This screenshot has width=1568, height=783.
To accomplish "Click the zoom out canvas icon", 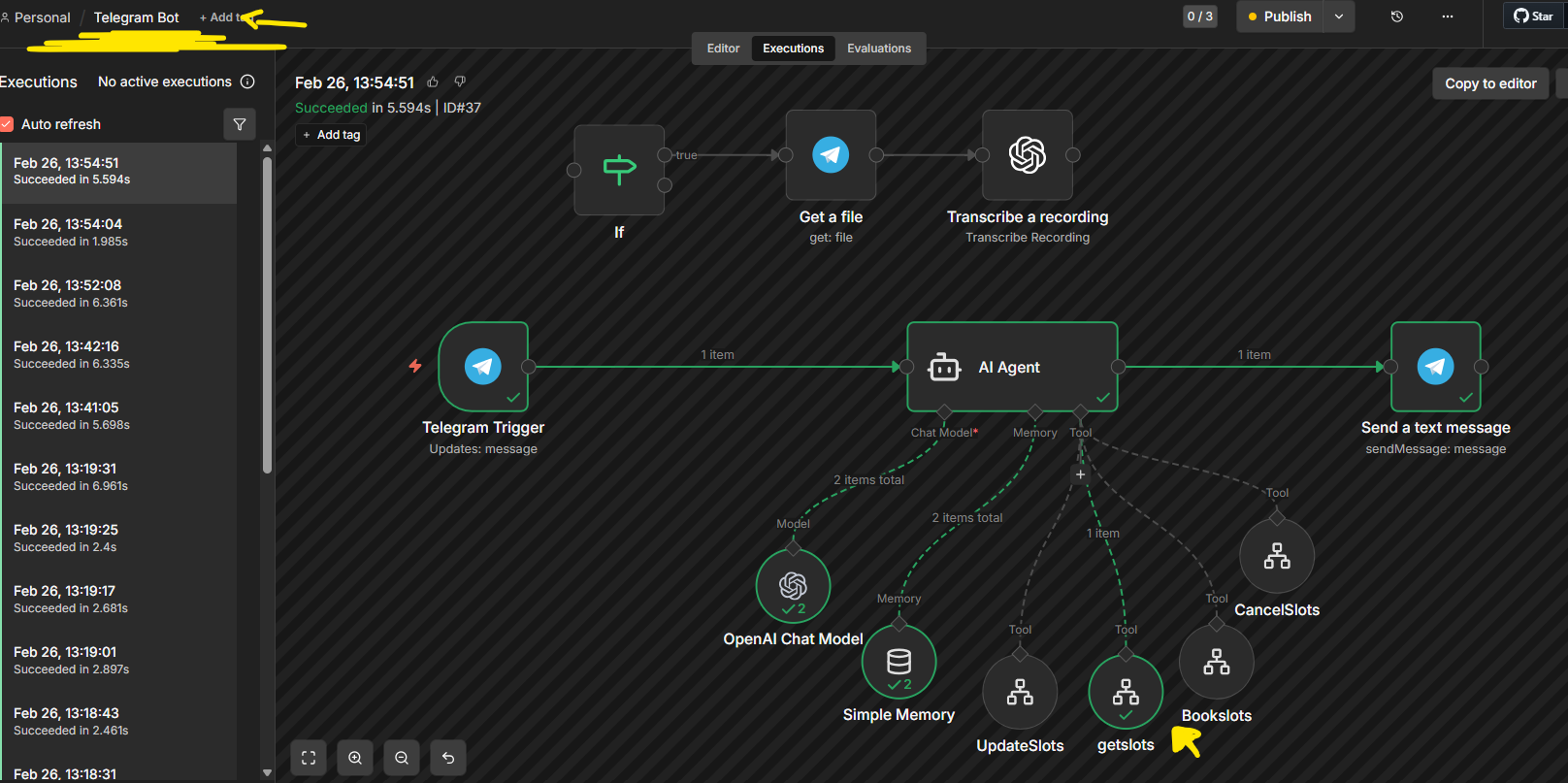I will pyautogui.click(x=402, y=758).
